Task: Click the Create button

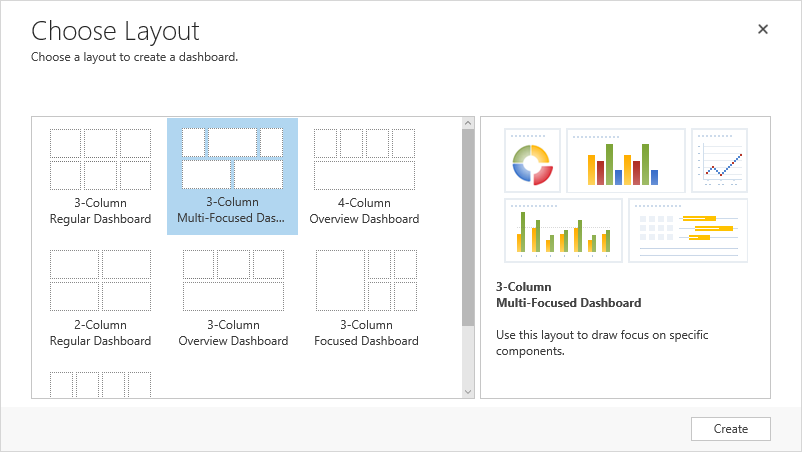Action: (x=730, y=429)
